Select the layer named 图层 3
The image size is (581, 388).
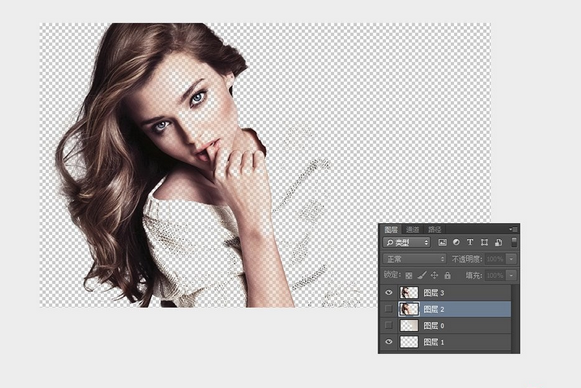(x=434, y=293)
